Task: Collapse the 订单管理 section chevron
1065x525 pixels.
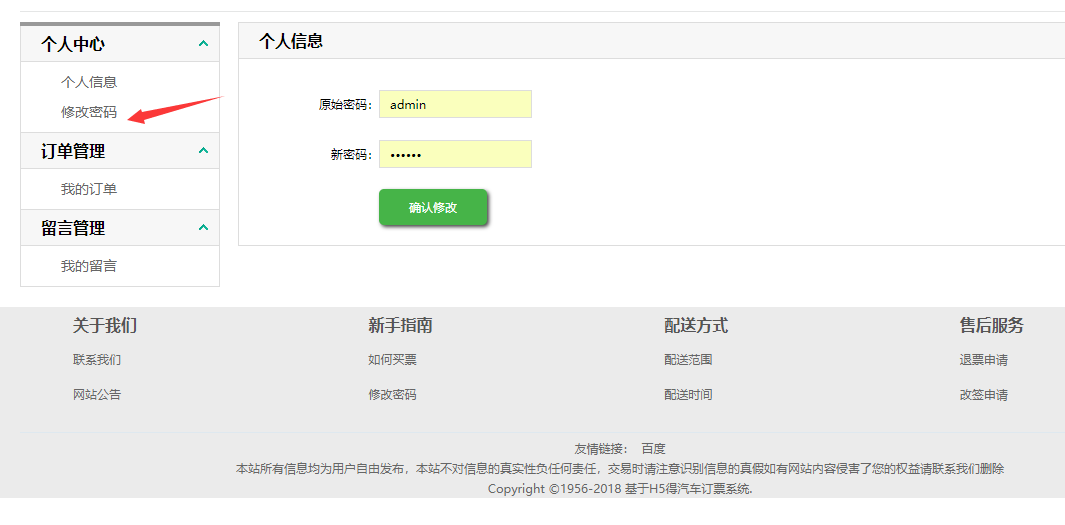Action: point(203,150)
